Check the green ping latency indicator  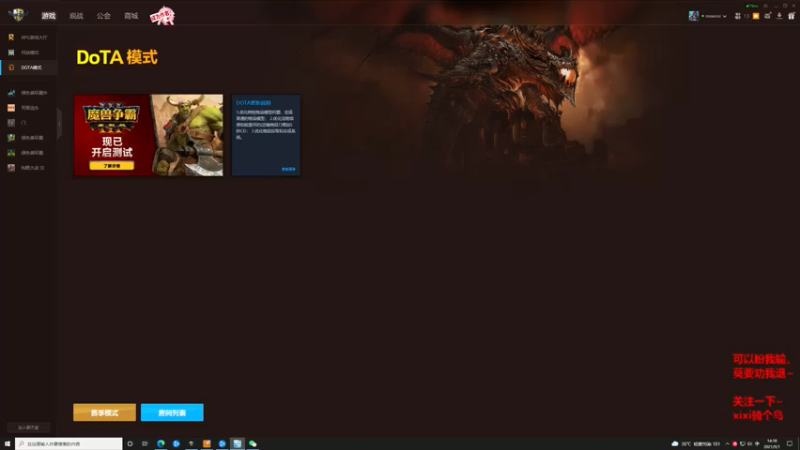click(x=752, y=6)
